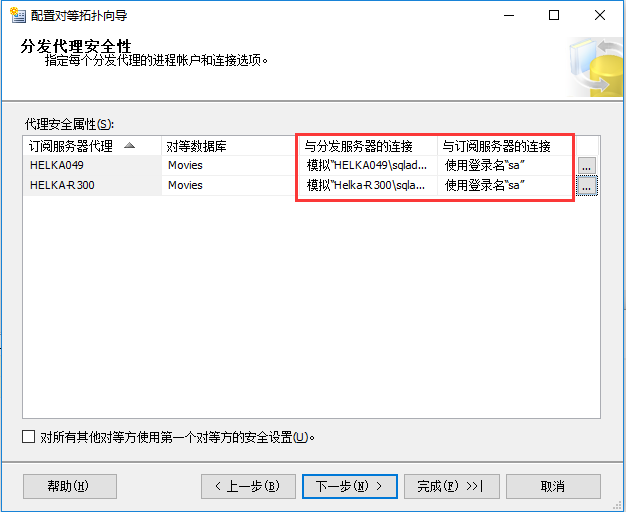Select the HELKA-R300 subscriber agent cell
This screenshot has width=626, height=512.
[x=92, y=185]
